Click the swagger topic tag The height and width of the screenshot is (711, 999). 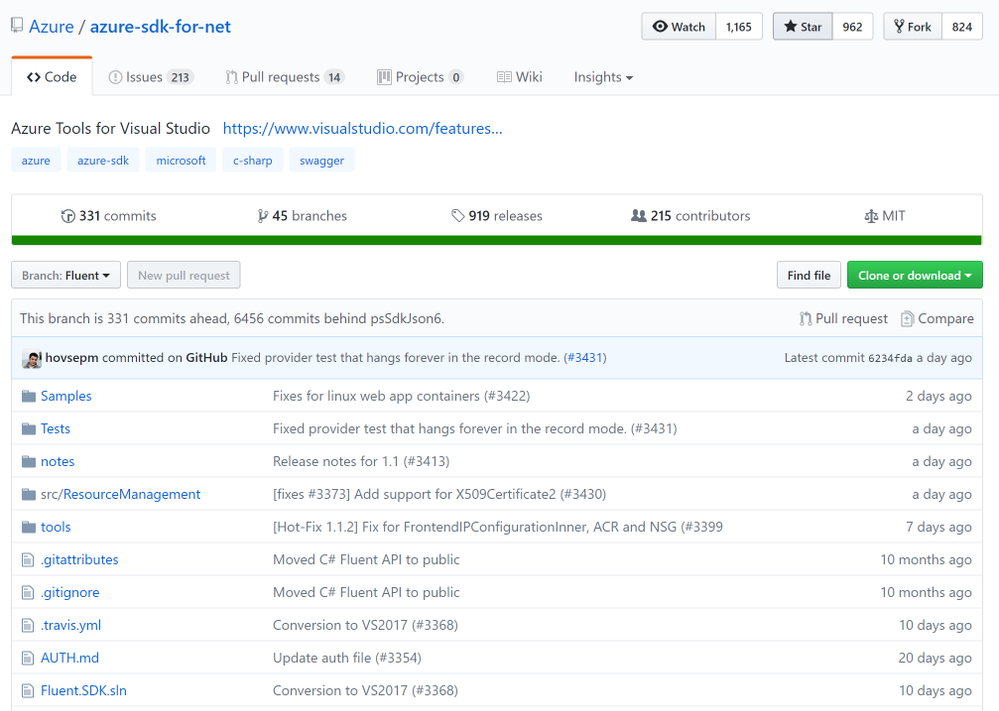pos(322,161)
